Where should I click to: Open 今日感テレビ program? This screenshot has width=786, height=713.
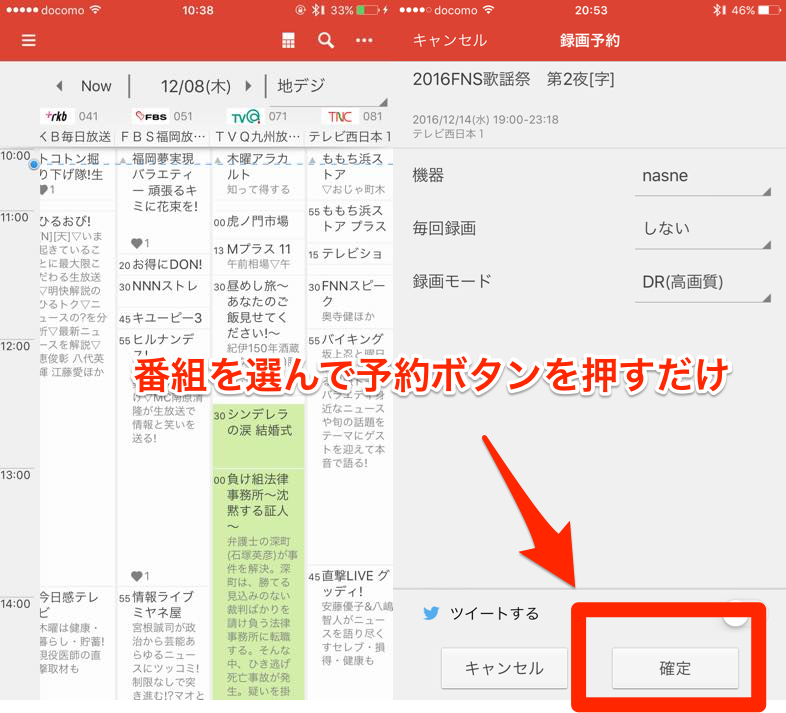click(76, 643)
